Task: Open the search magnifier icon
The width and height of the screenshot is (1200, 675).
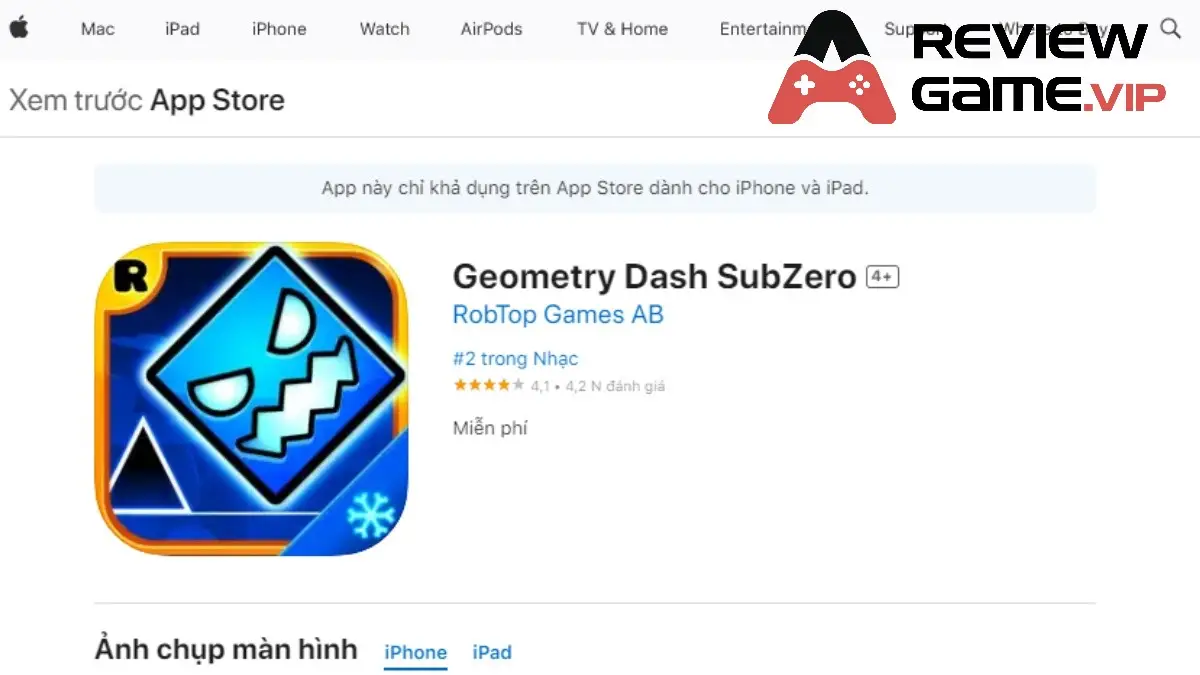Action: click(x=1170, y=28)
